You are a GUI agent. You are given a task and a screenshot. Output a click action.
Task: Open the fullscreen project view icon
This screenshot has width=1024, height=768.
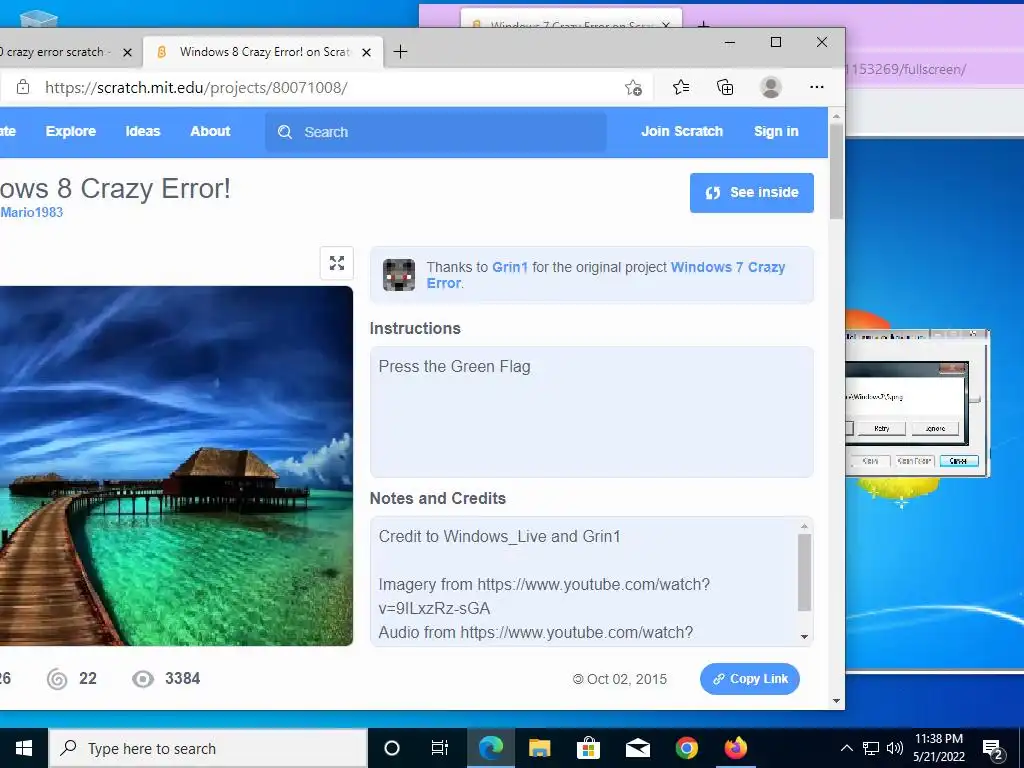[x=336, y=263]
